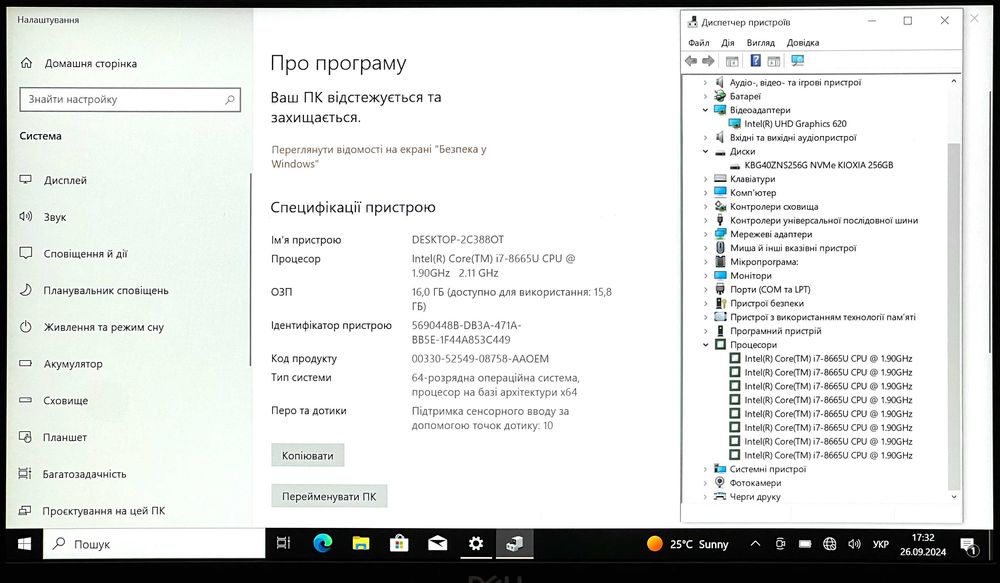Show hidden tray icons chevron
1000x583 pixels.
click(x=755, y=544)
